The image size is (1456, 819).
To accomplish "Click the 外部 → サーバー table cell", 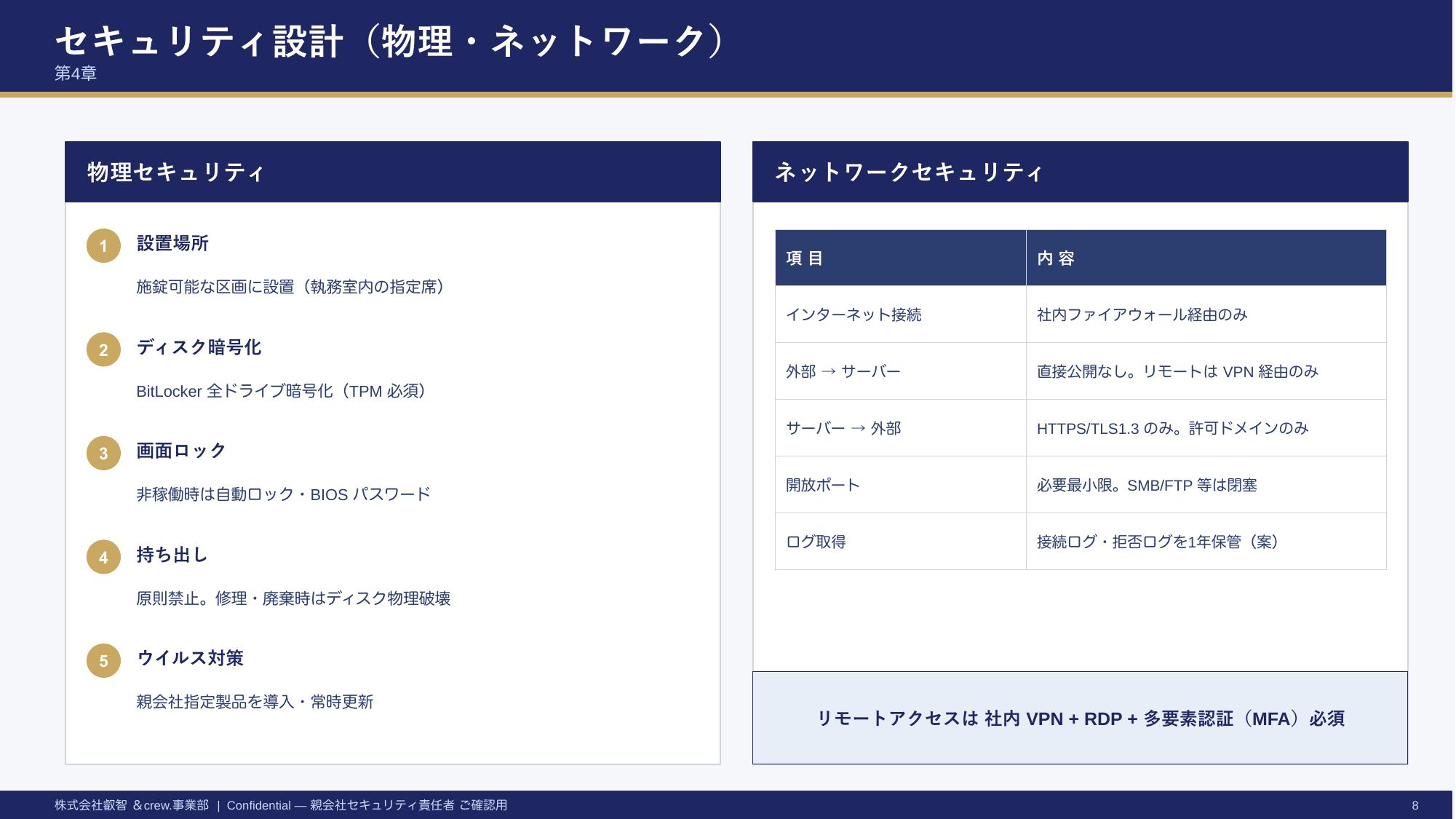I will tap(901, 371).
